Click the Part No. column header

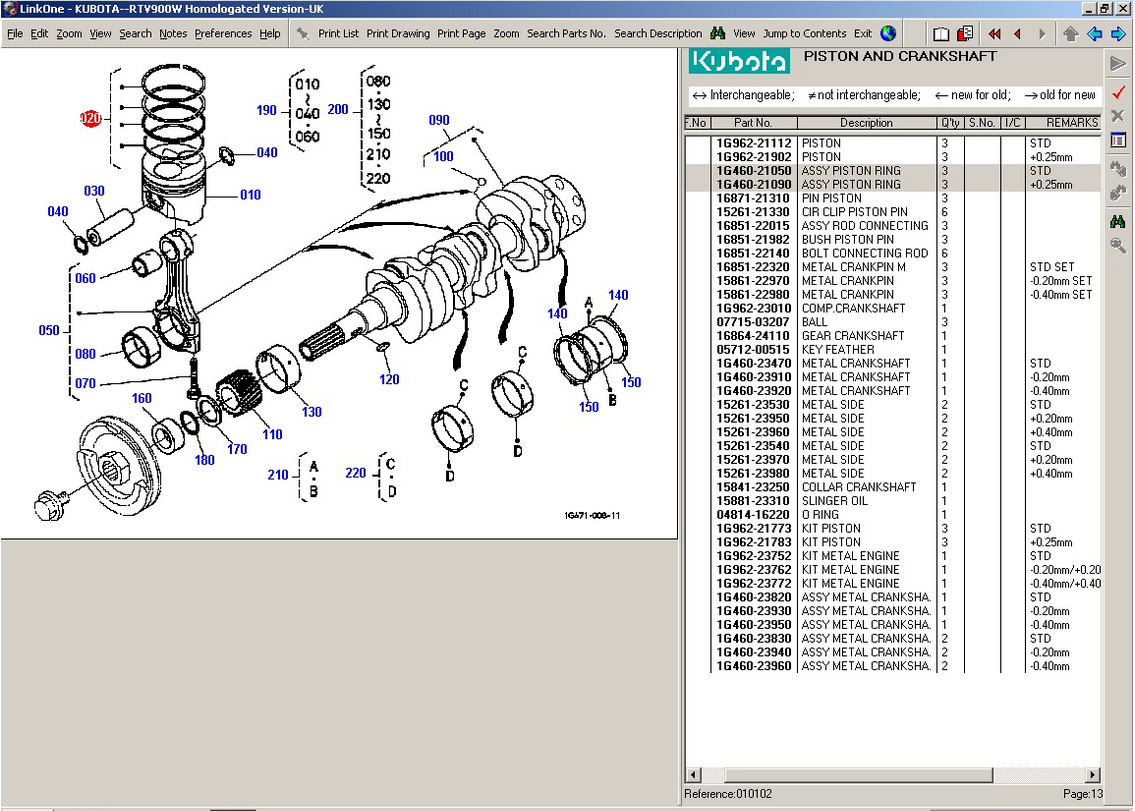click(753, 123)
